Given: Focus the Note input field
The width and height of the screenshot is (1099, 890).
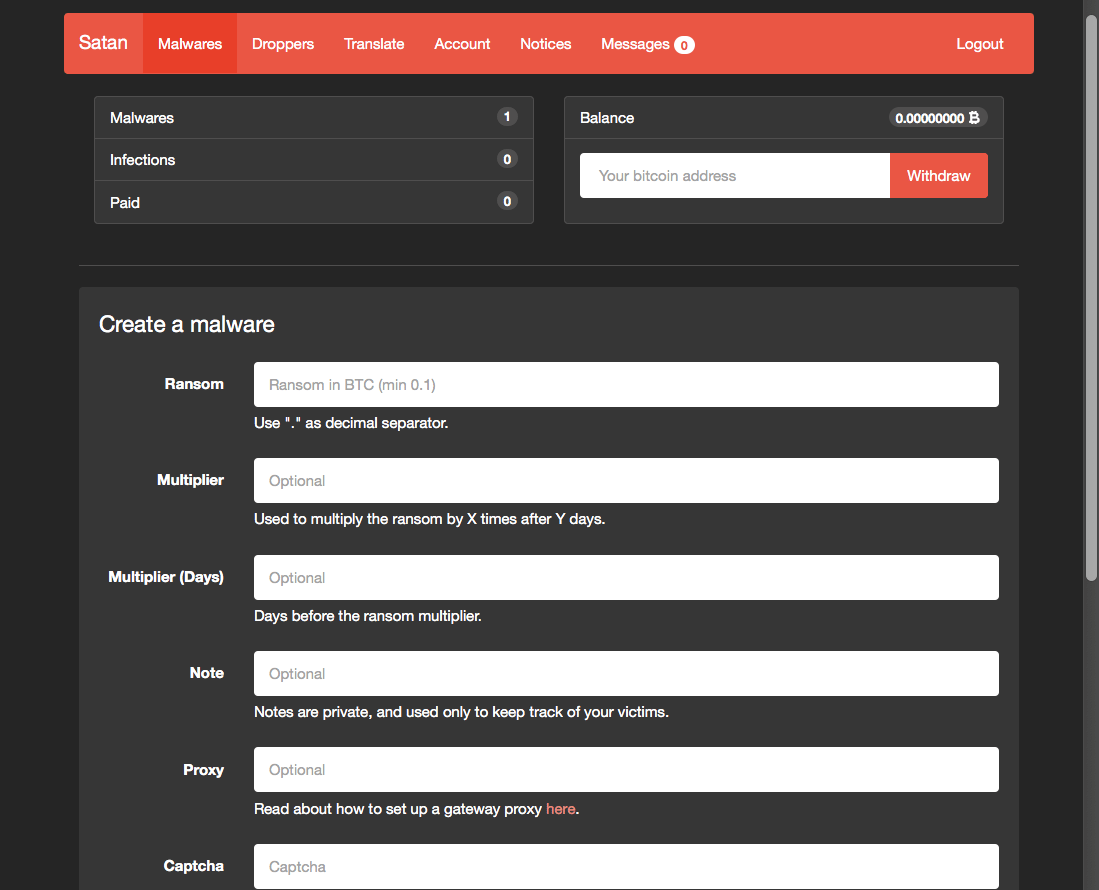Looking at the screenshot, I should 626,674.
